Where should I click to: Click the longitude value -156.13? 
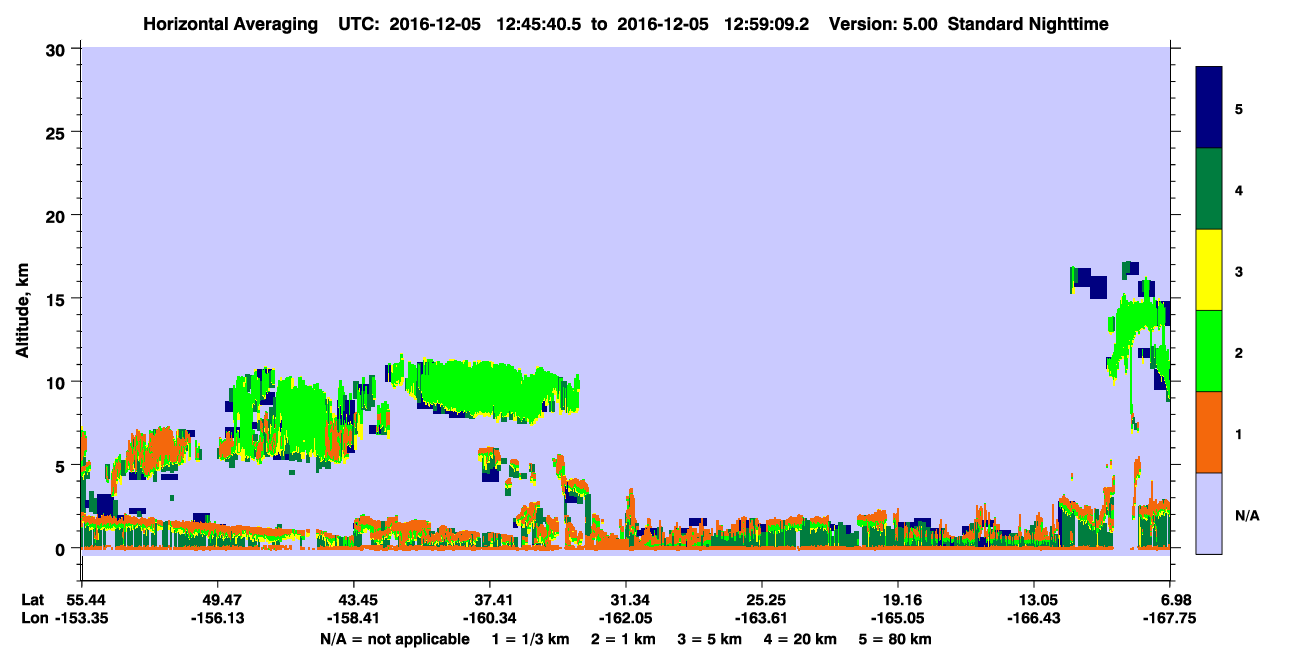(x=217, y=618)
